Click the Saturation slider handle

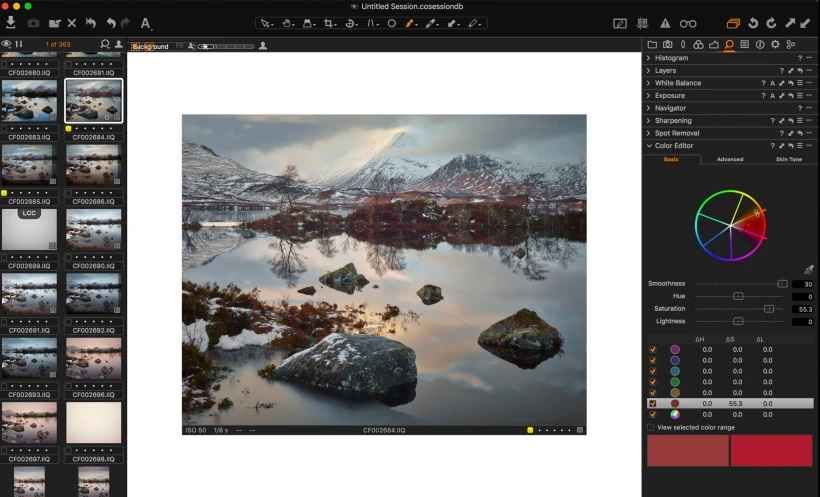[768, 309]
